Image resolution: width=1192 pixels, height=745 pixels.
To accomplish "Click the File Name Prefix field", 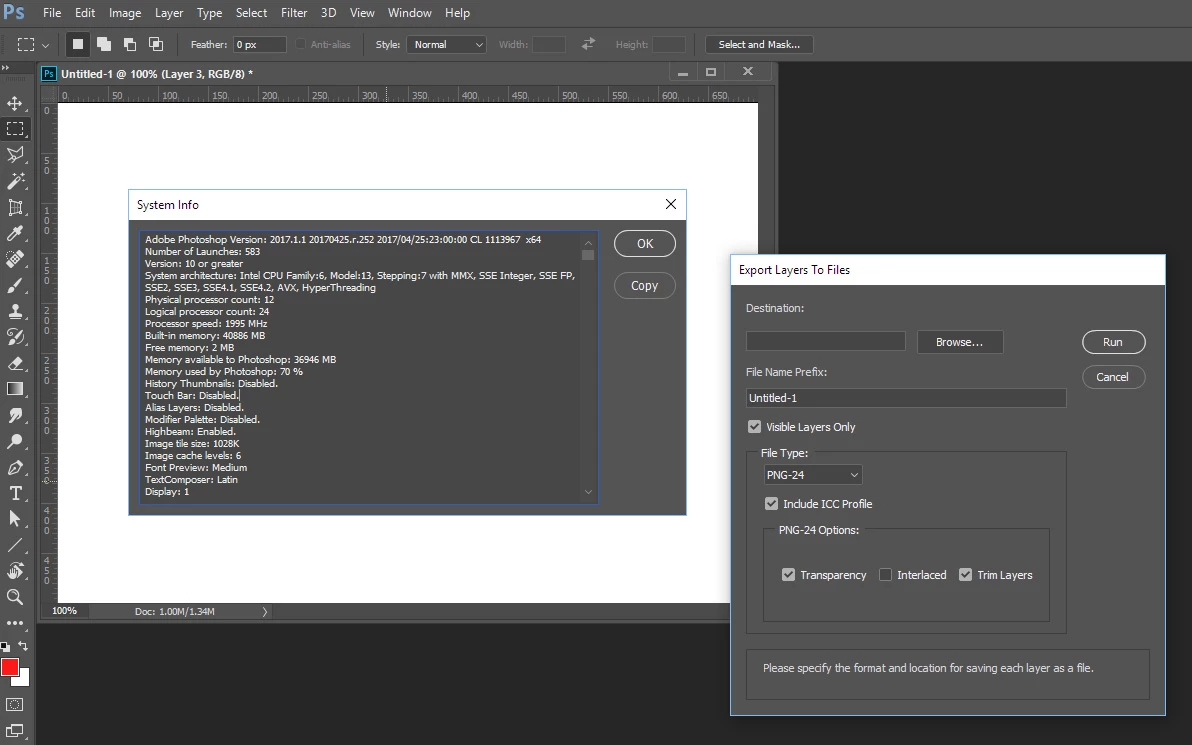I will [x=905, y=398].
